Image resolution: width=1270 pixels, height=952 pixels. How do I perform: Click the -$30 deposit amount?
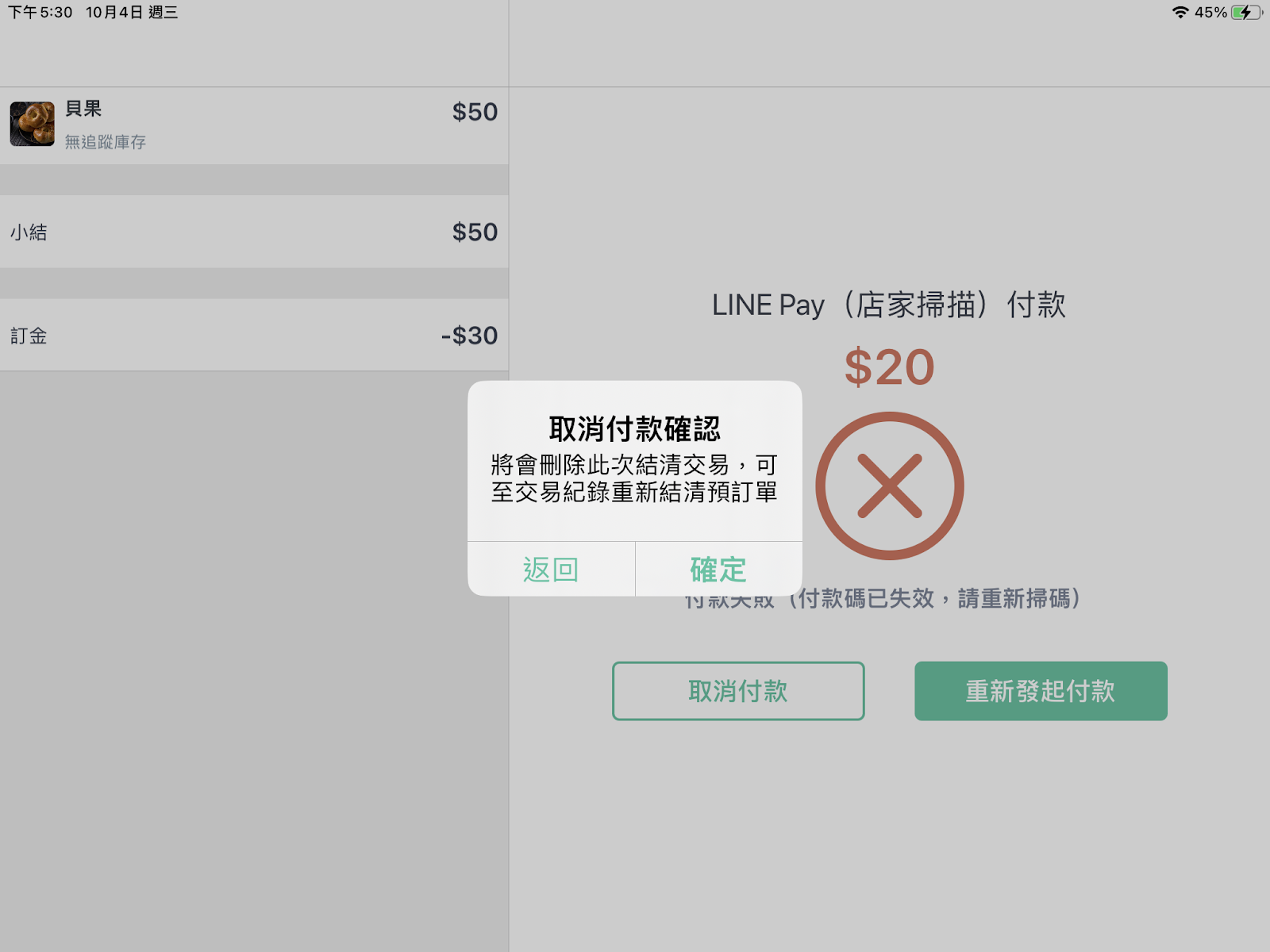(x=469, y=336)
